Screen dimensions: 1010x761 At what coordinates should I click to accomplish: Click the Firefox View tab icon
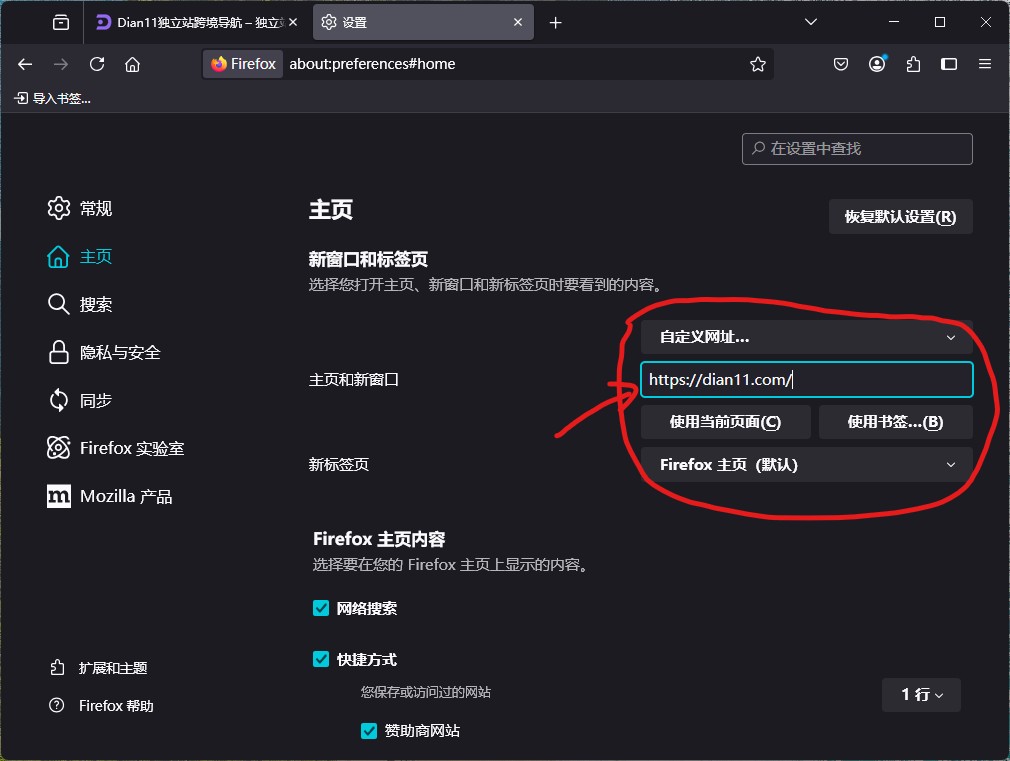point(61,23)
